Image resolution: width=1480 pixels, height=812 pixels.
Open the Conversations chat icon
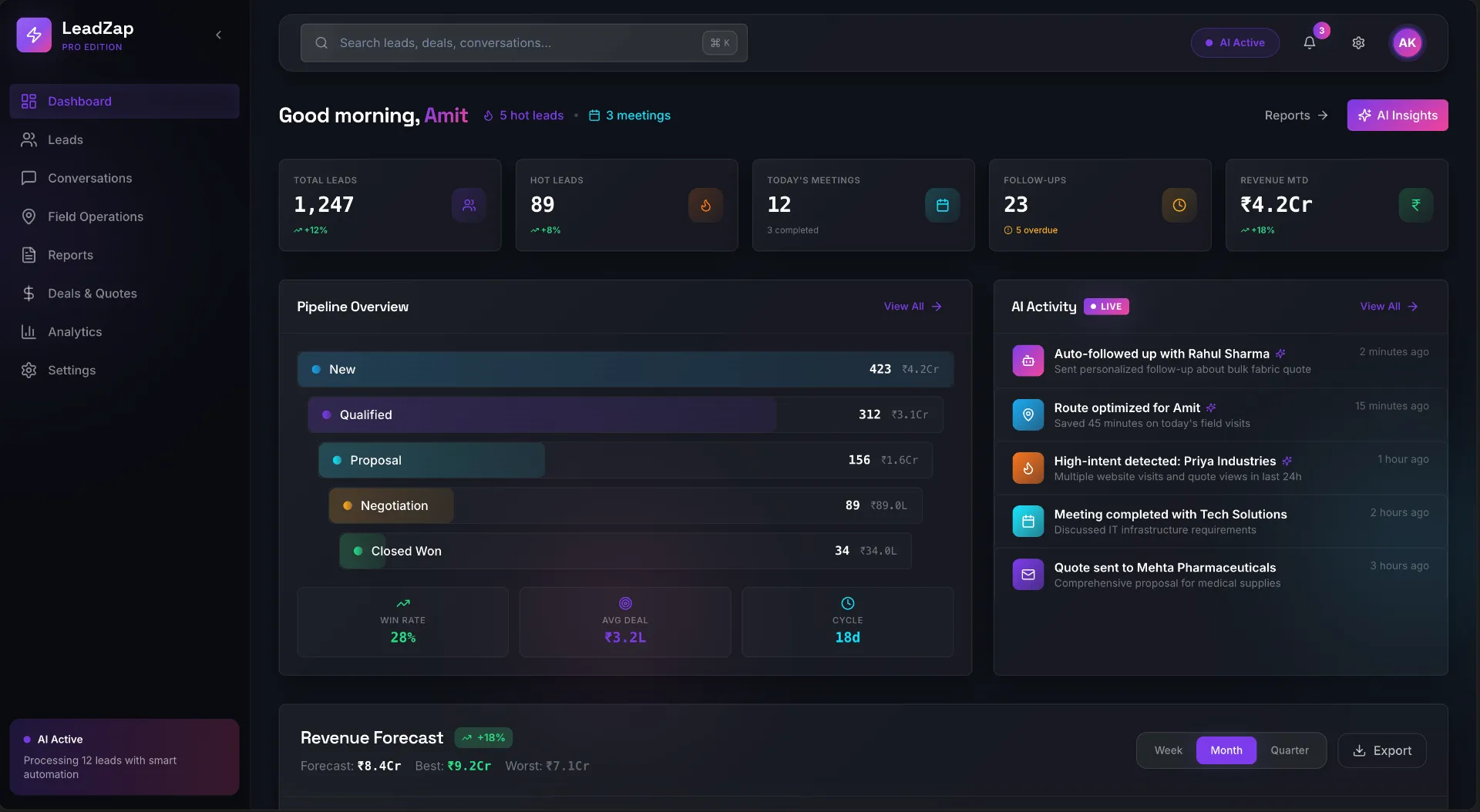tap(29, 178)
